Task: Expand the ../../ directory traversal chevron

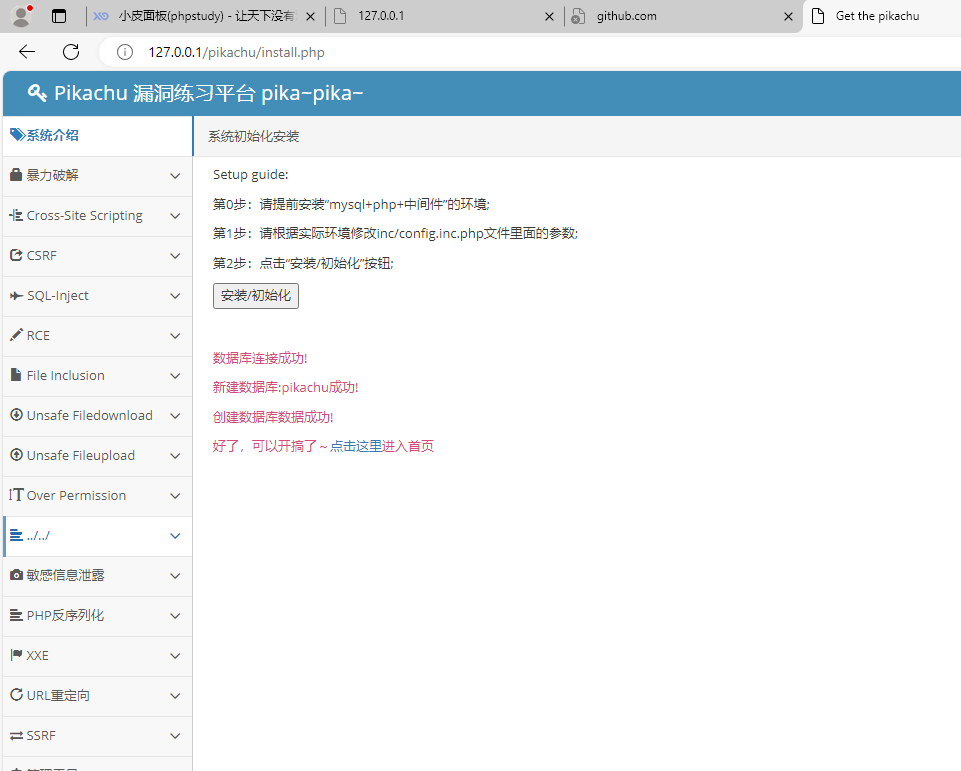Action: point(175,536)
